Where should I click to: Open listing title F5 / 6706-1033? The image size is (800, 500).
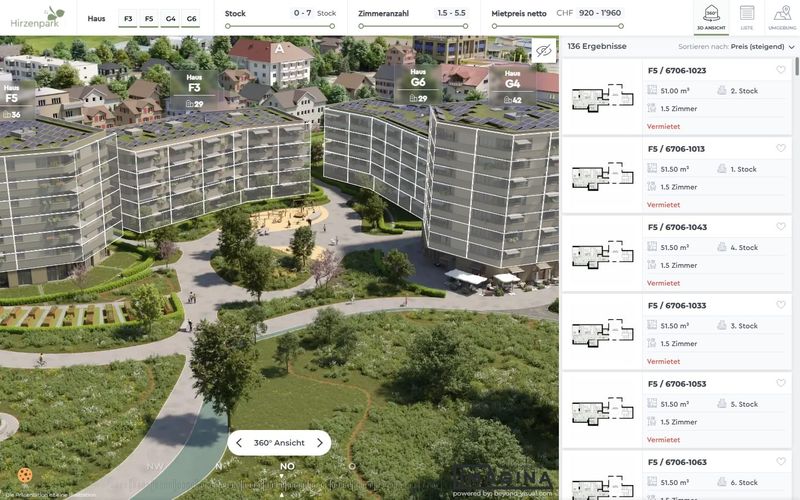(677, 306)
